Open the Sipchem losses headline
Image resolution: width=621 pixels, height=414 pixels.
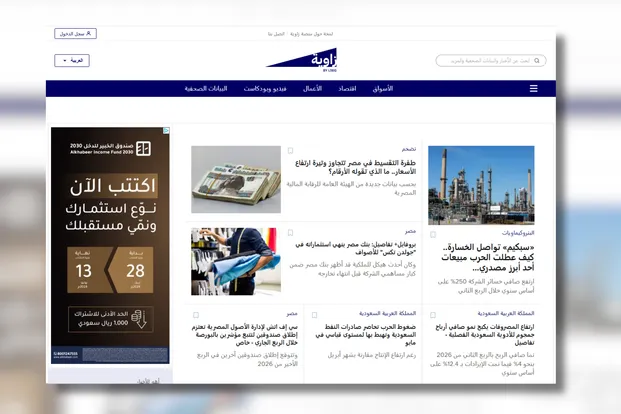tap(488, 258)
